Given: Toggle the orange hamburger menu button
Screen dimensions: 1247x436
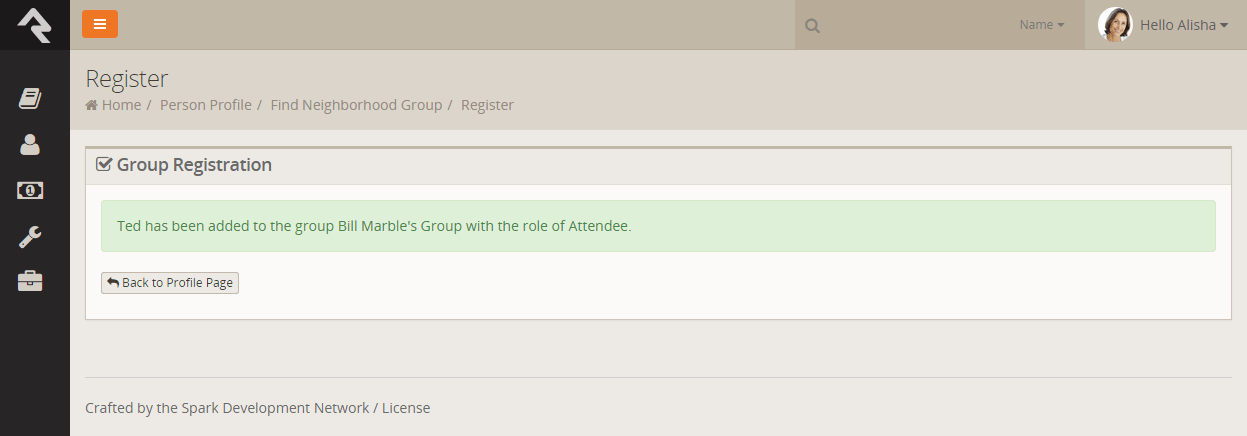Looking at the screenshot, I should pyautogui.click(x=100, y=24).
